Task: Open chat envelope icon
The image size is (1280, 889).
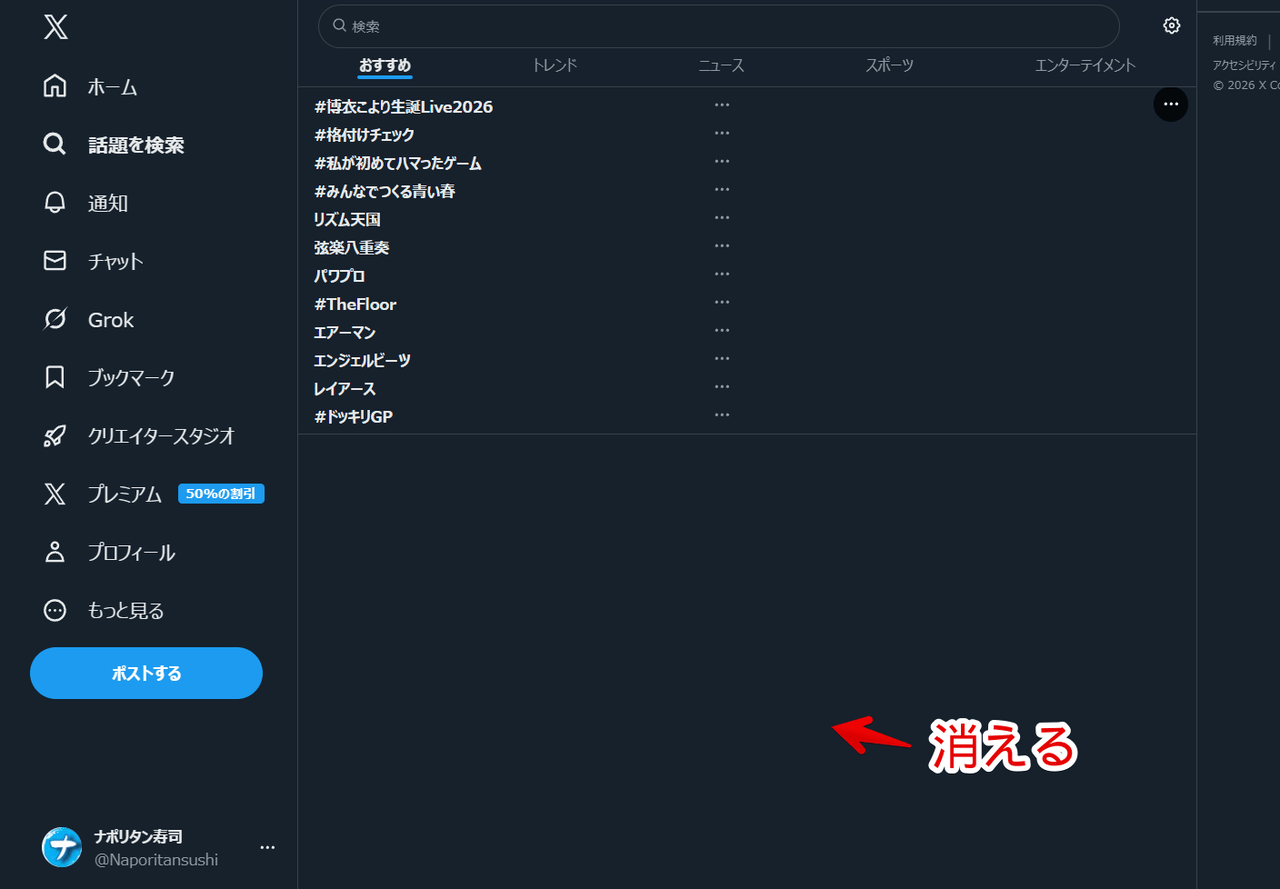Action: pos(55,261)
